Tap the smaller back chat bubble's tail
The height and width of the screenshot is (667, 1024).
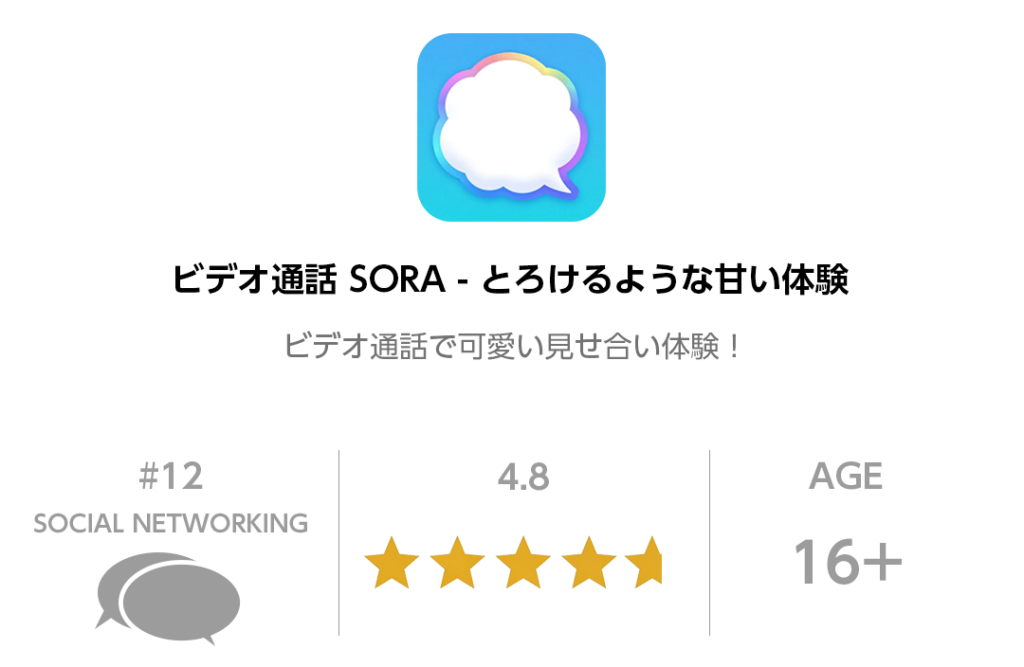[106, 619]
